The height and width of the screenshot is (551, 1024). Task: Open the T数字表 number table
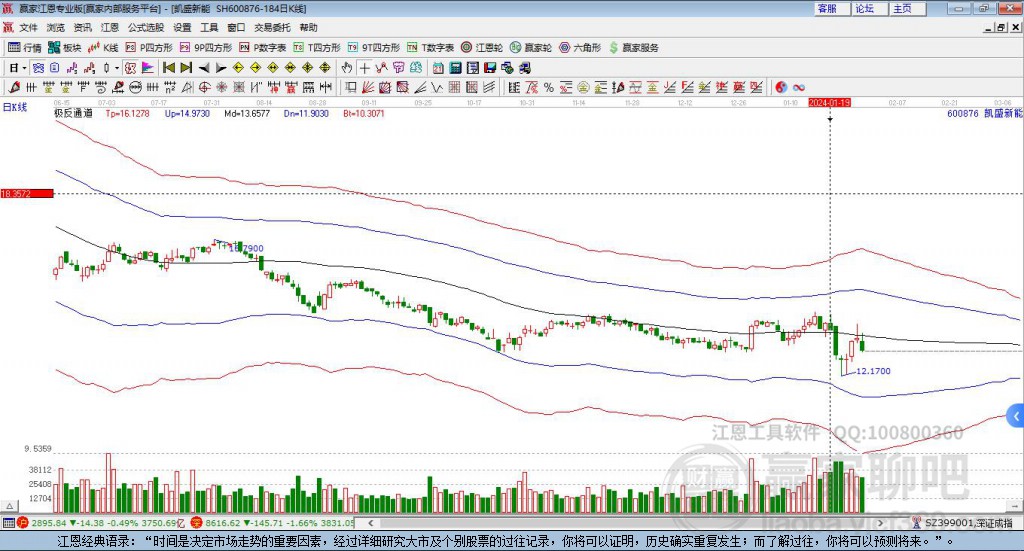pyautogui.click(x=430, y=48)
